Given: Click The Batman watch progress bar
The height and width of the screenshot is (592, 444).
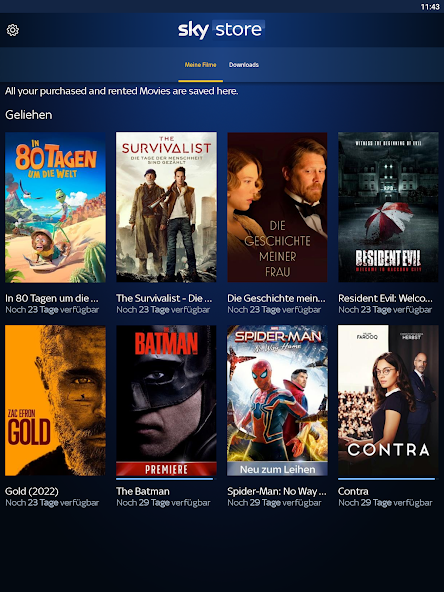Looking at the screenshot, I should 165,479.
